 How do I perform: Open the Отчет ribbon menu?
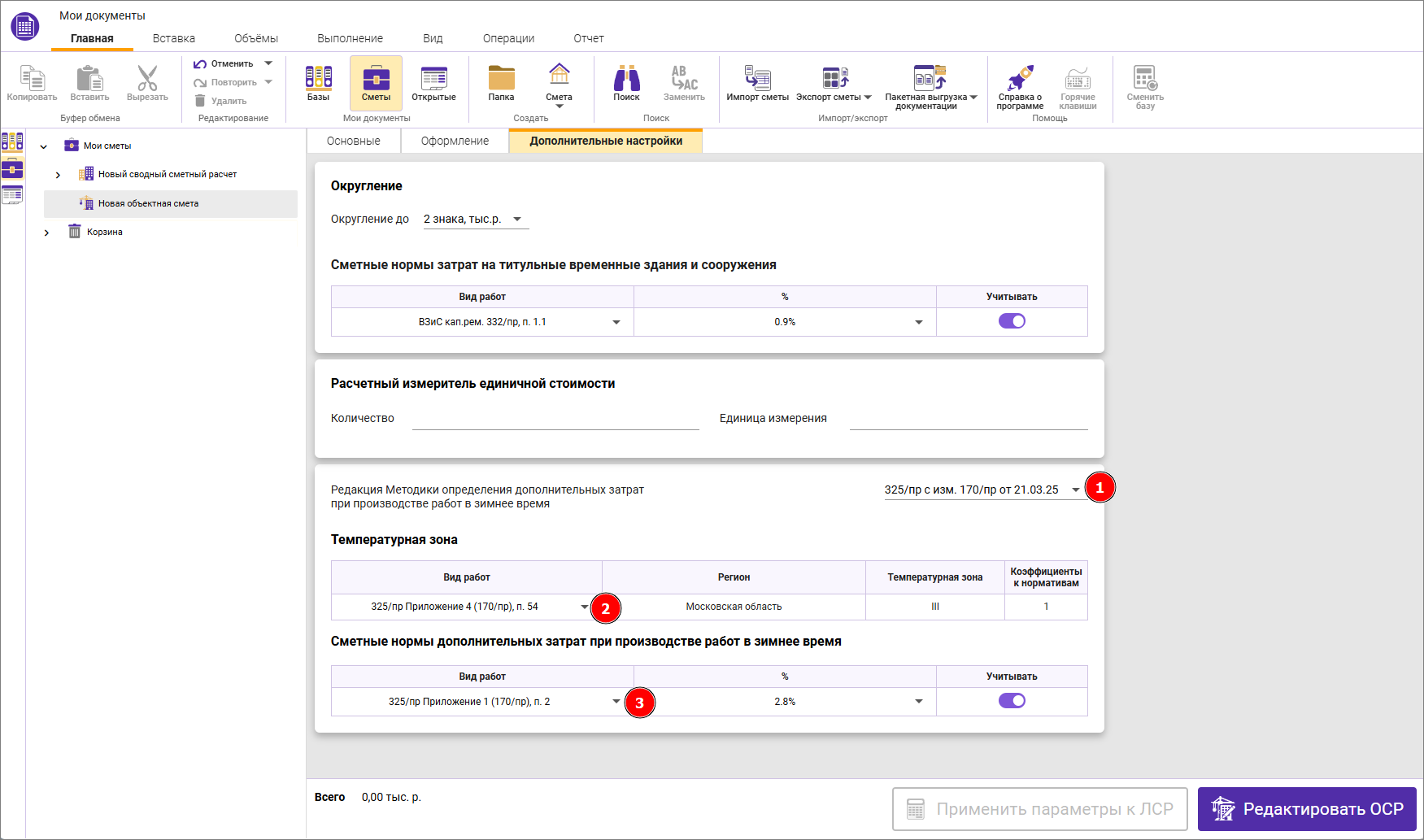click(588, 37)
